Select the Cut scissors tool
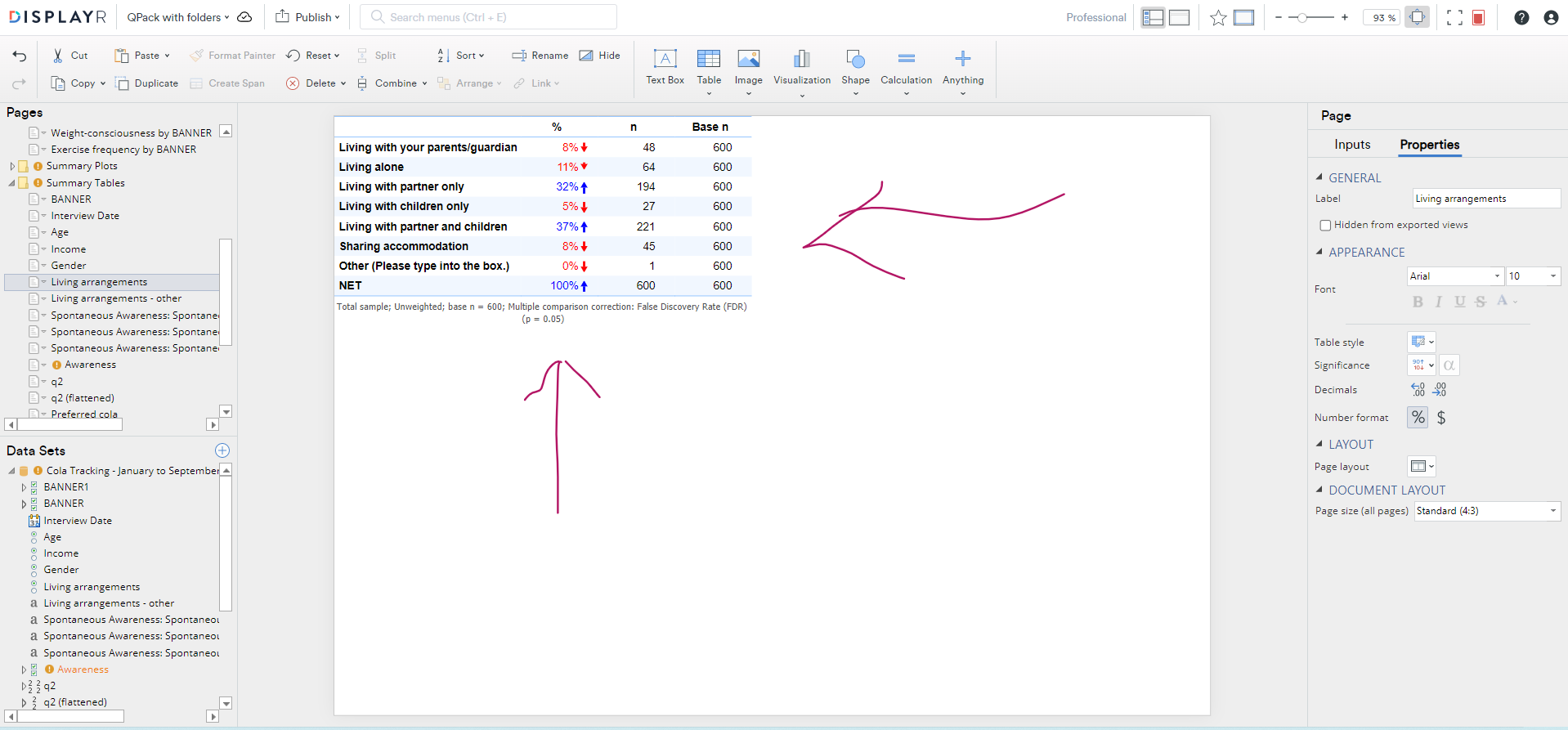Image resolution: width=1568 pixels, height=730 pixels. (69, 56)
